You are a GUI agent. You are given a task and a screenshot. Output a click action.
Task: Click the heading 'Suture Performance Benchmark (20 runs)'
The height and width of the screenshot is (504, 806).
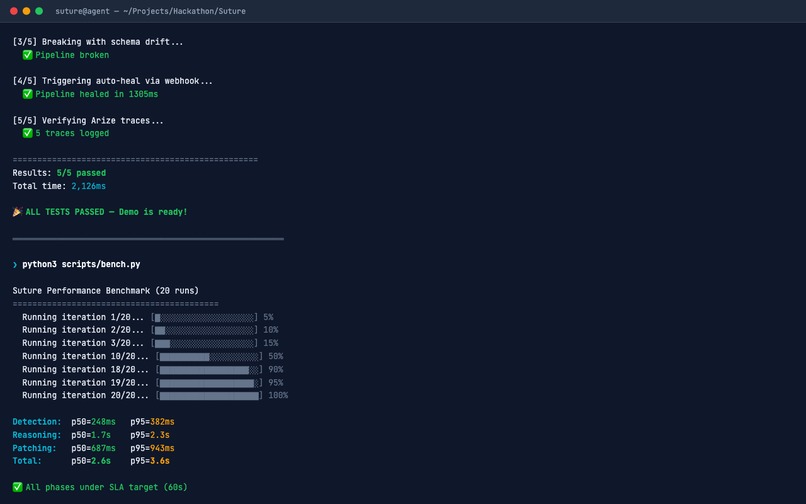pos(105,291)
